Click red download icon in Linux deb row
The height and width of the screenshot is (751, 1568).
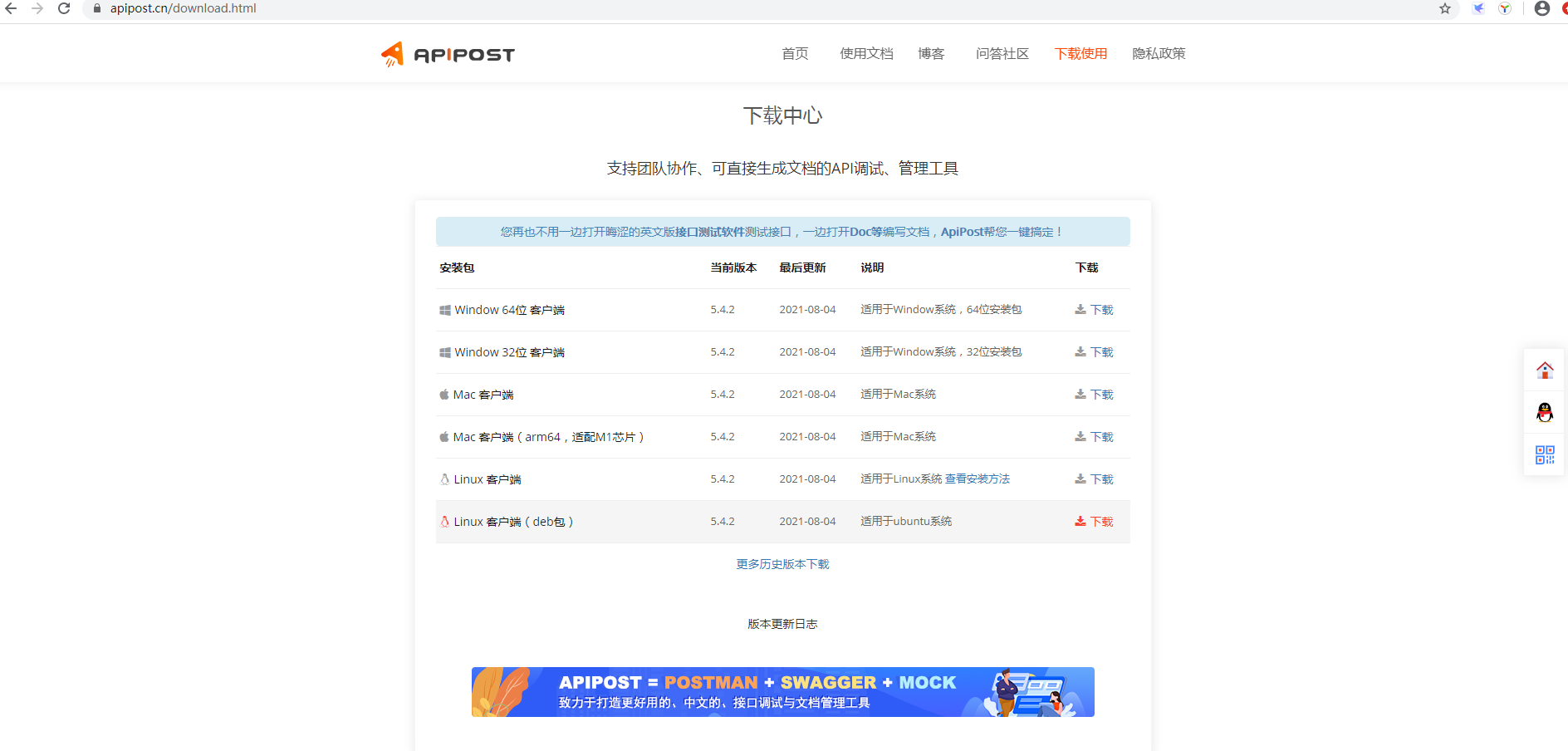1080,521
